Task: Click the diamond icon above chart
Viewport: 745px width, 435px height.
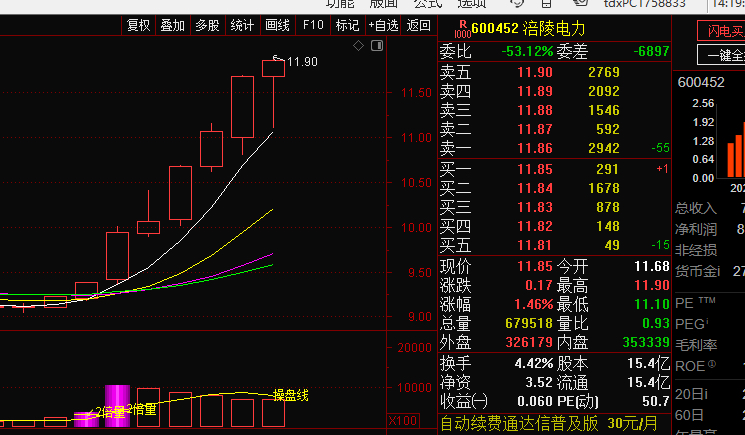Action: click(359, 46)
